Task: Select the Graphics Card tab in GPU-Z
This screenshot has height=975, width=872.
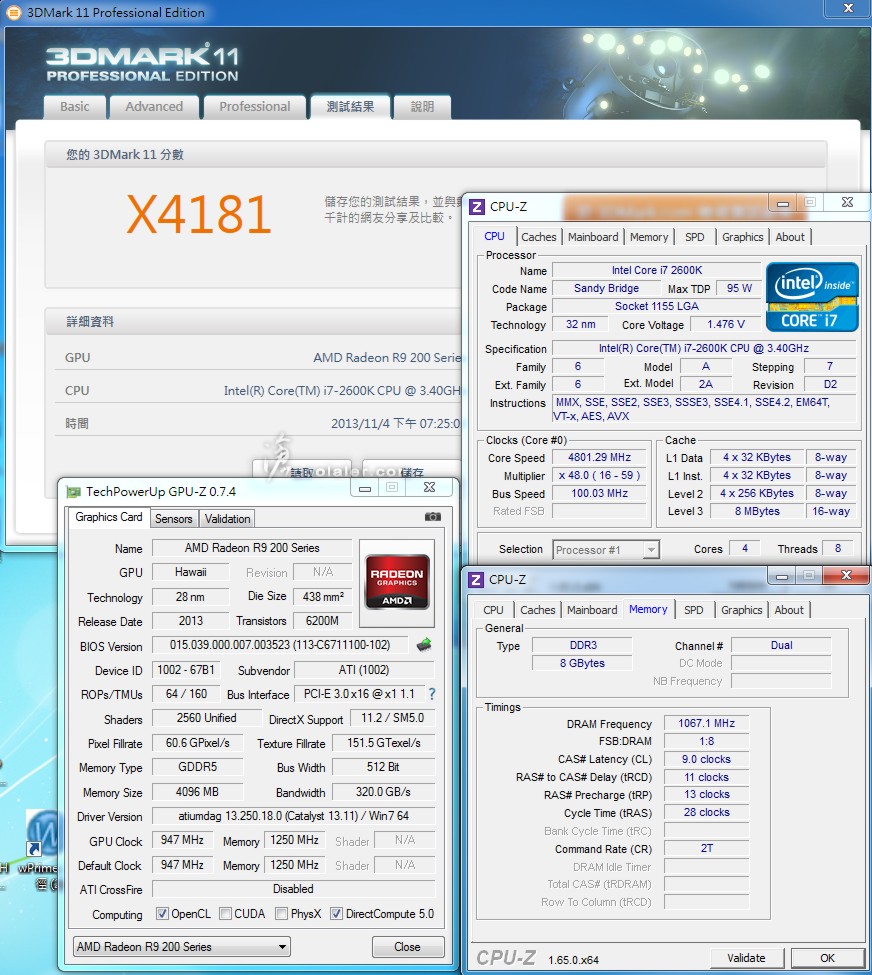Action: click(x=109, y=517)
